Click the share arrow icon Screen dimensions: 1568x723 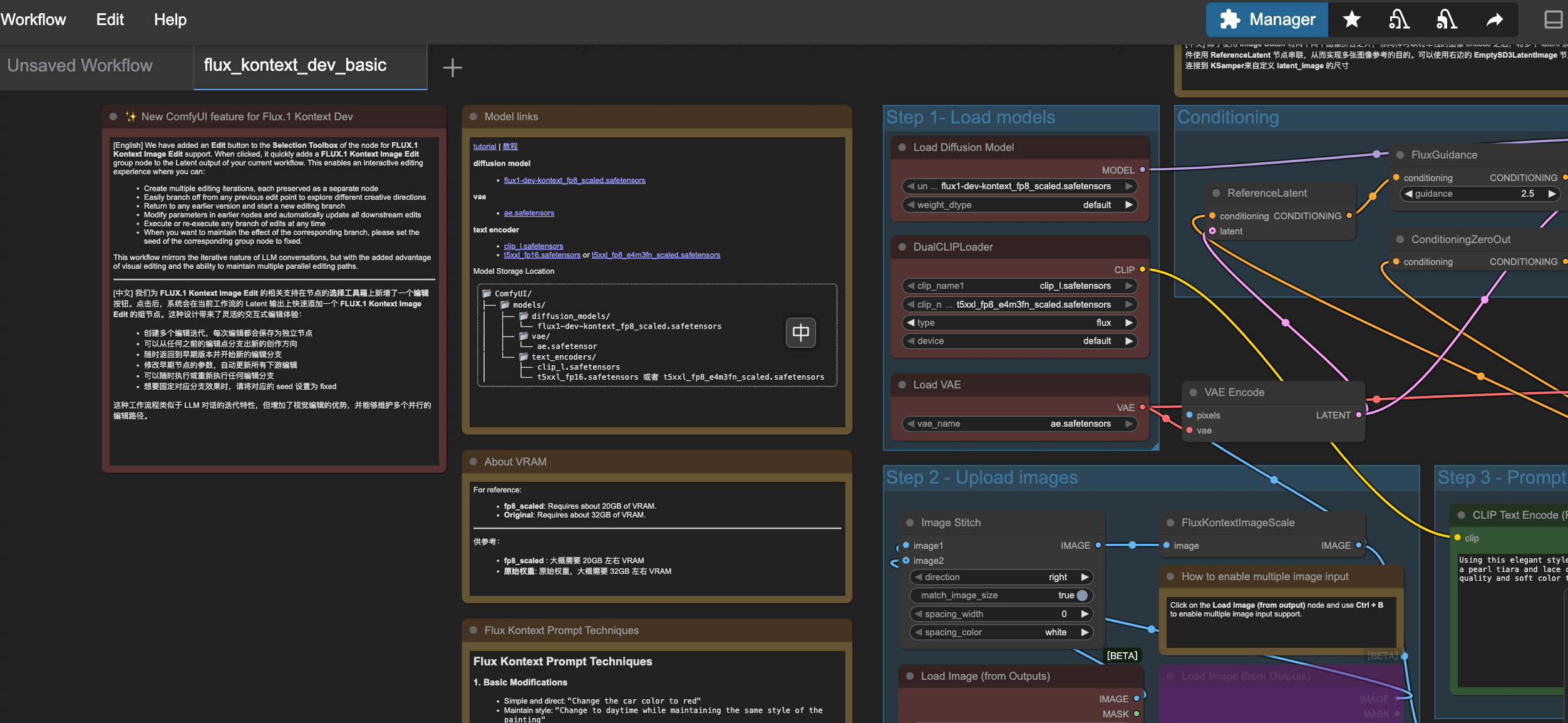(1495, 20)
